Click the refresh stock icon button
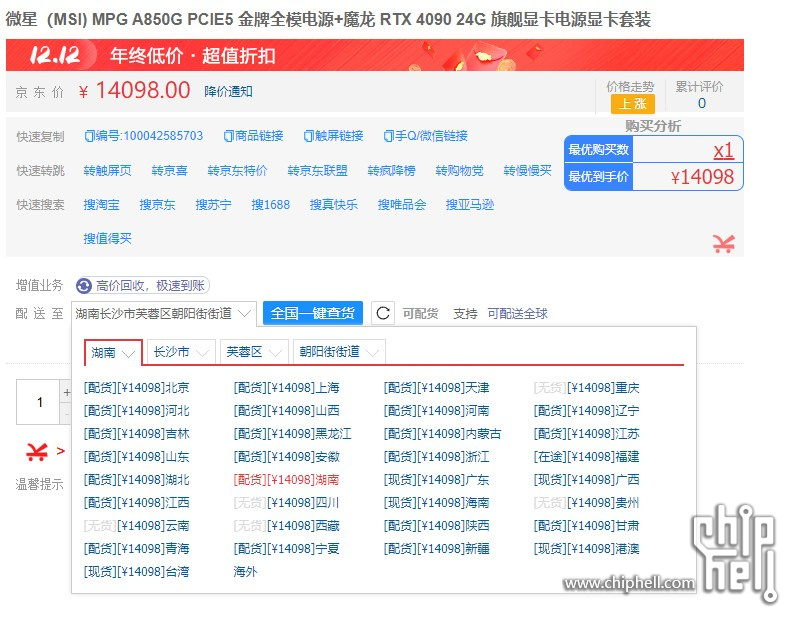This screenshot has height=618, width=791. (x=382, y=313)
